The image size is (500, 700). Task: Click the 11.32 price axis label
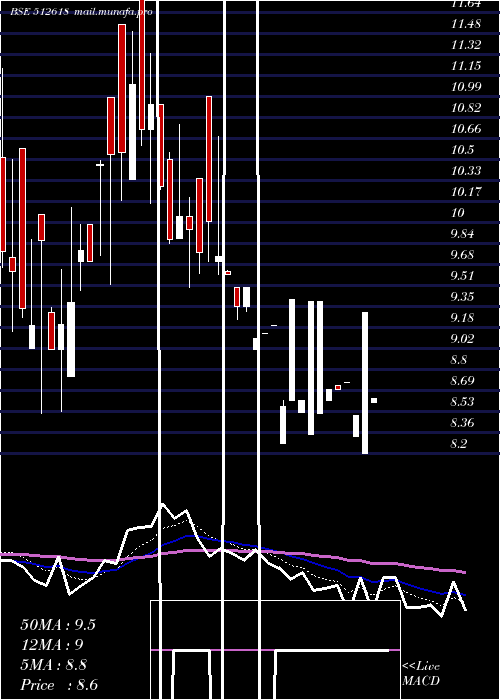pyautogui.click(x=466, y=45)
